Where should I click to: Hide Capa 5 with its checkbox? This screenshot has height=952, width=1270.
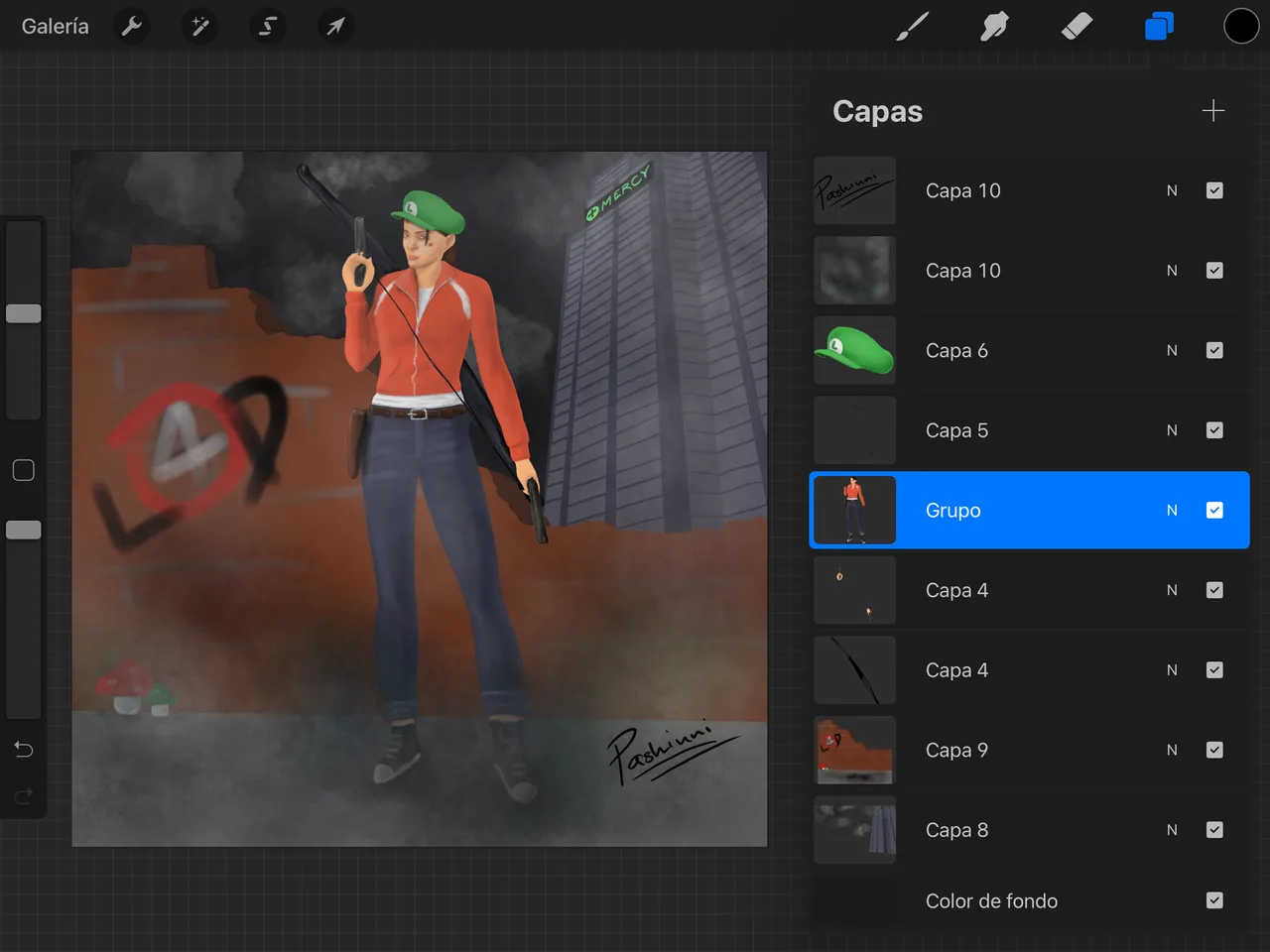1214,430
